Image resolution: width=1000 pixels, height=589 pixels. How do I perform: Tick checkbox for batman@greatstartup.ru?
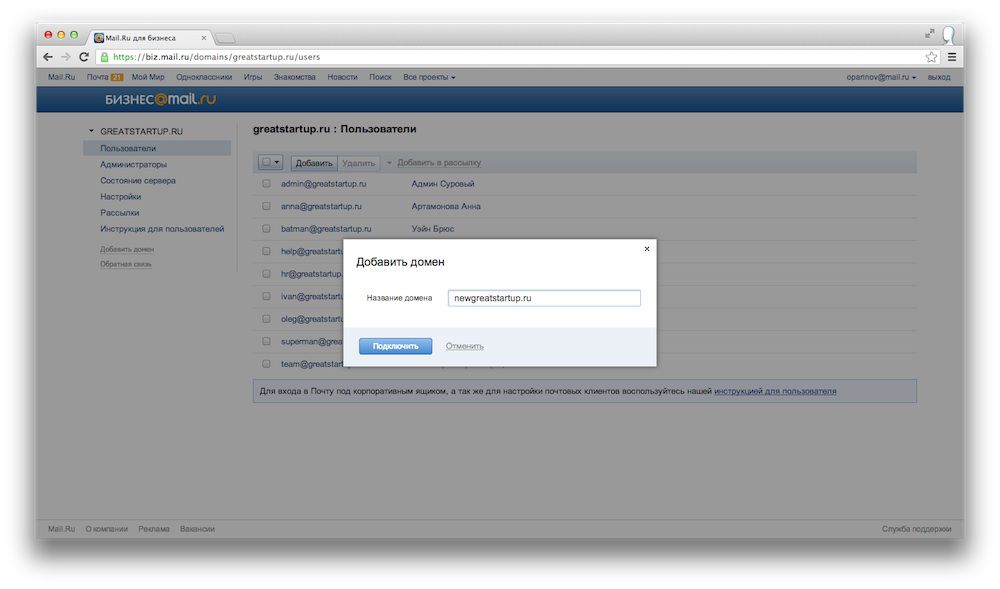[267, 228]
